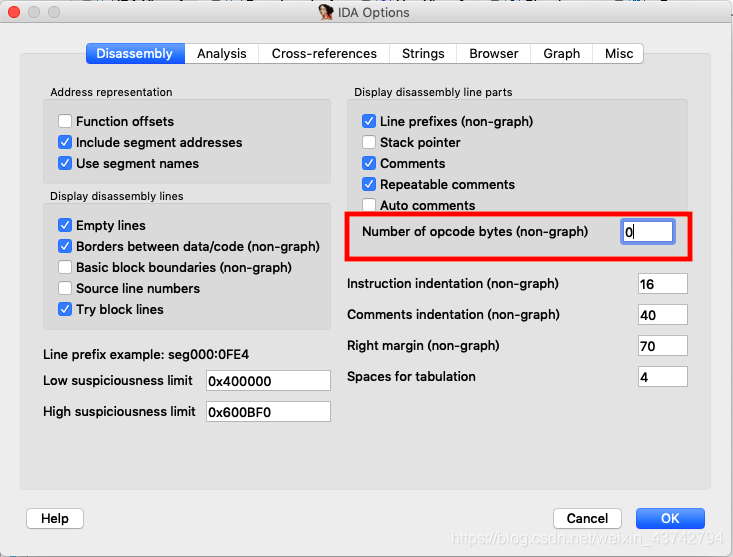Enable the Function offsets checkbox
This screenshot has width=733, height=557.
pos(65,121)
